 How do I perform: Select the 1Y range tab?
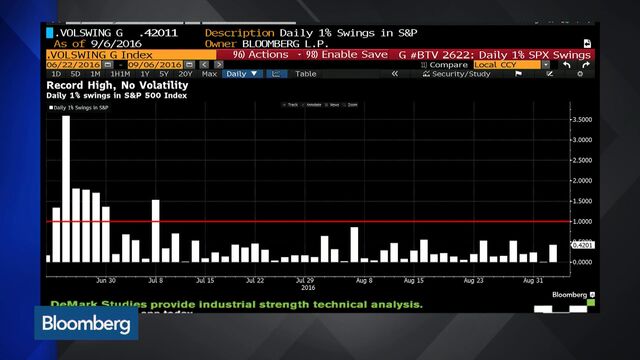click(145, 74)
